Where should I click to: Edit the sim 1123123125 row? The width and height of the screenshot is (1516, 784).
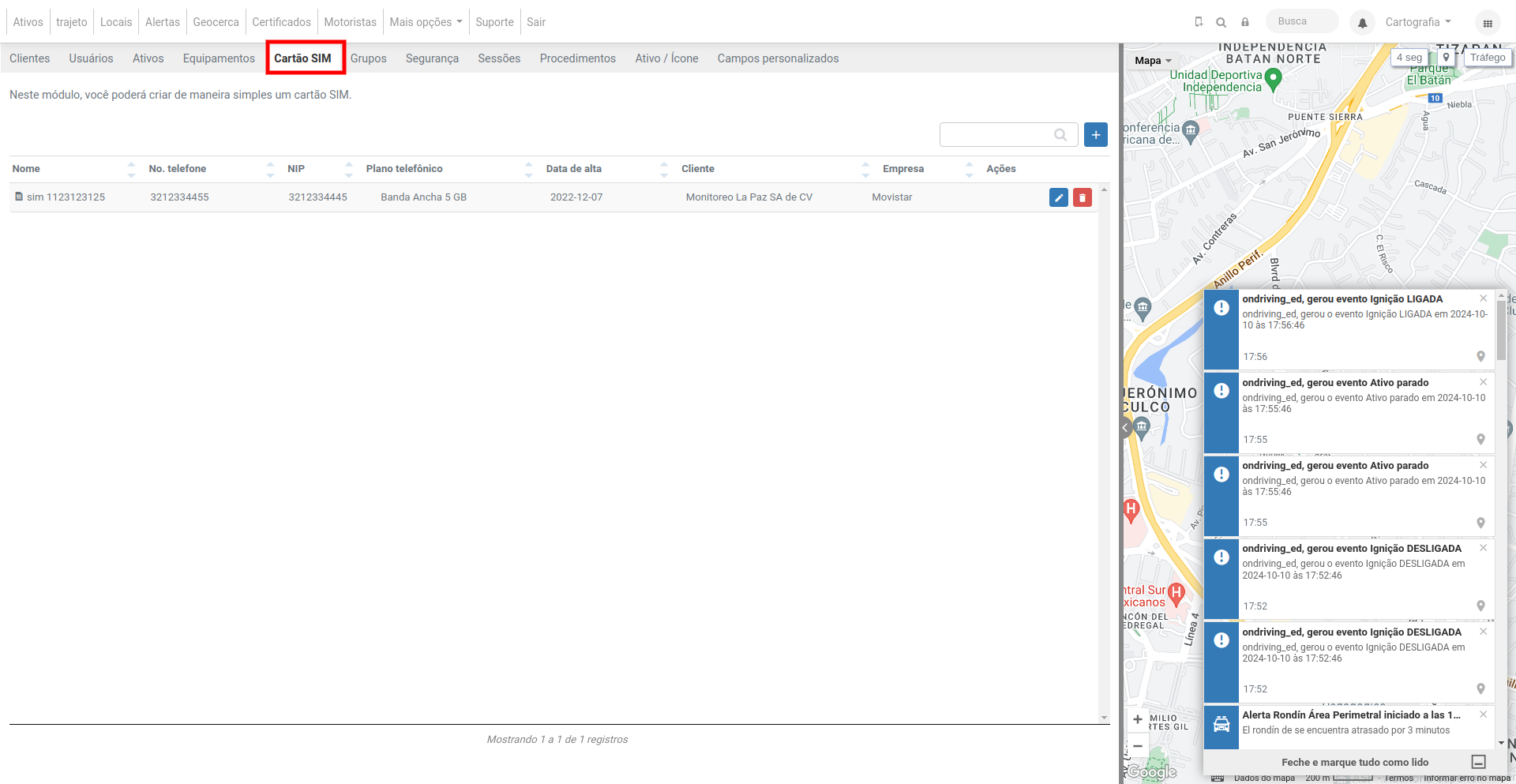click(x=1059, y=197)
